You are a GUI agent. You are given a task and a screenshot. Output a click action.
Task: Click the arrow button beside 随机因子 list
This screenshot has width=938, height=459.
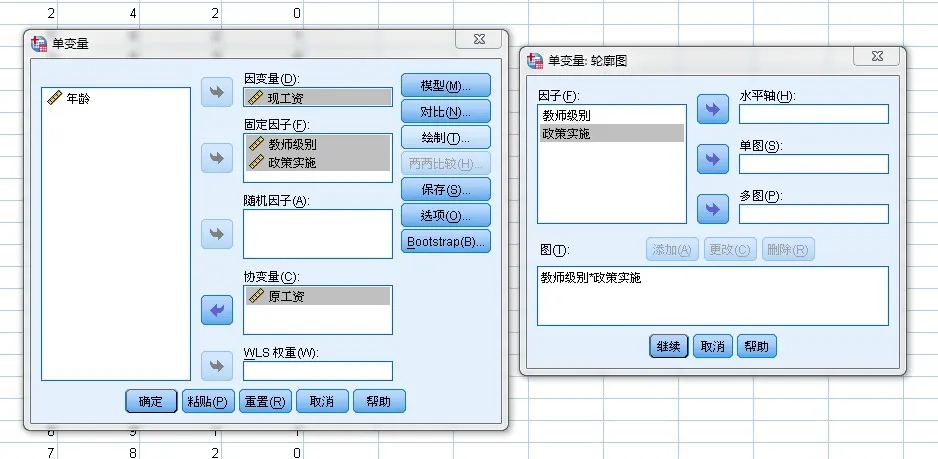(217, 233)
